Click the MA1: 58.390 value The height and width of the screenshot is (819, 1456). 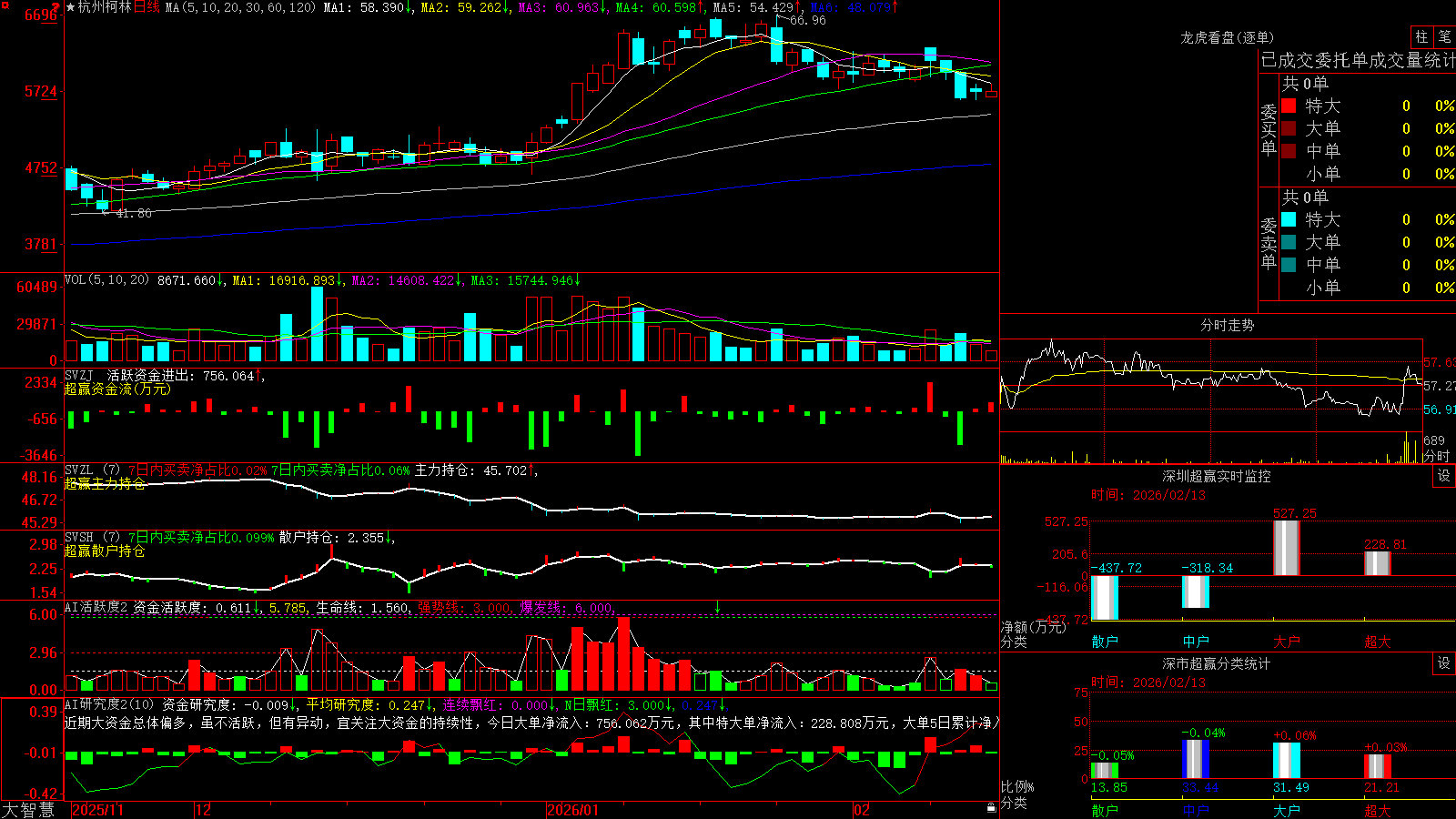tap(369, 7)
